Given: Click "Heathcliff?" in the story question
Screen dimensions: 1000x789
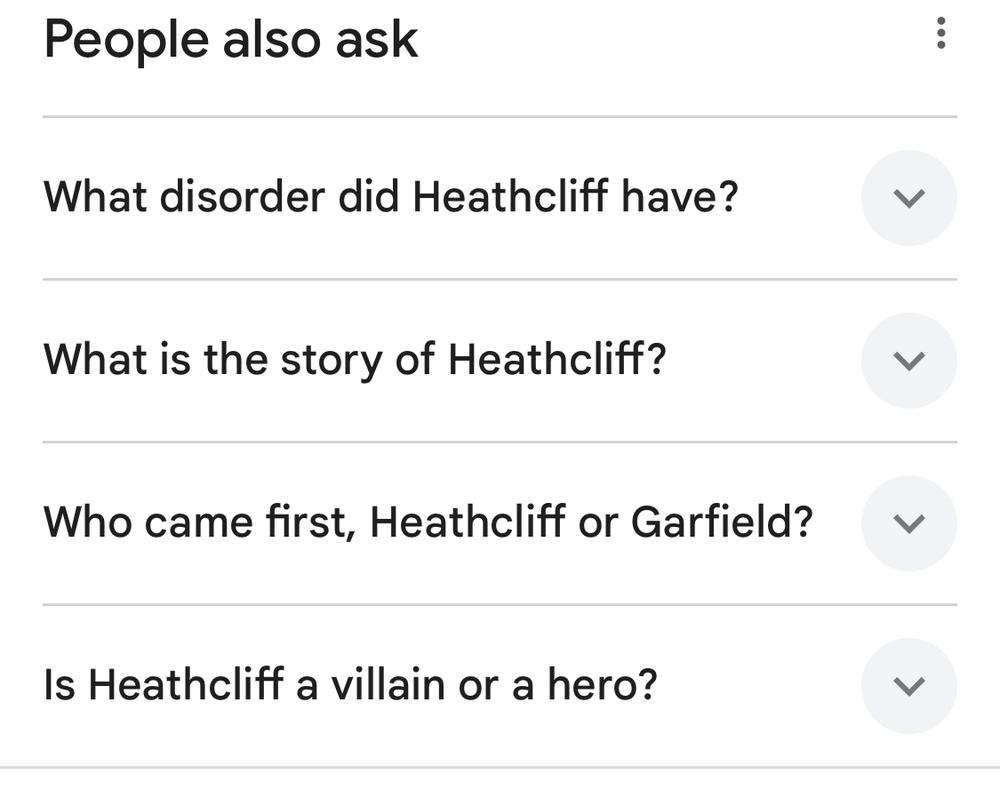Looking at the screenshot, I should (556, 359).
